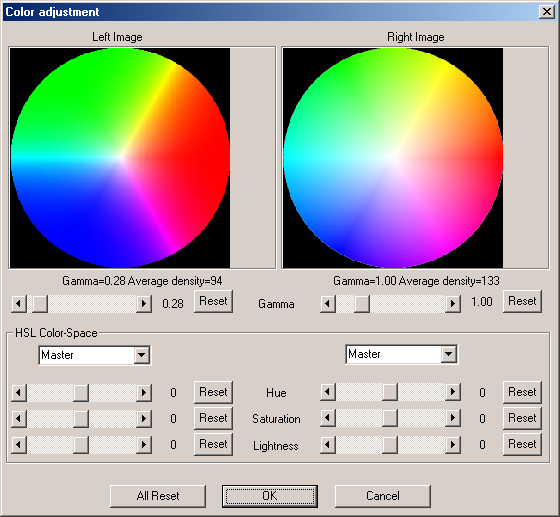The image size is (560, 517).
Task: Click right image Hue decrease arrow
Action: tap(328, 392)
